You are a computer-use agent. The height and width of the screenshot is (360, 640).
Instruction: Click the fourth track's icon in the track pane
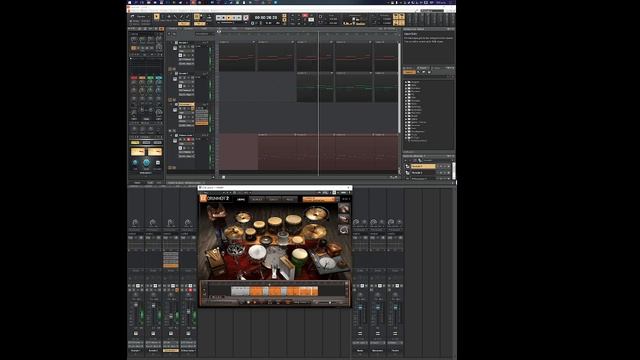click(175, 141)
